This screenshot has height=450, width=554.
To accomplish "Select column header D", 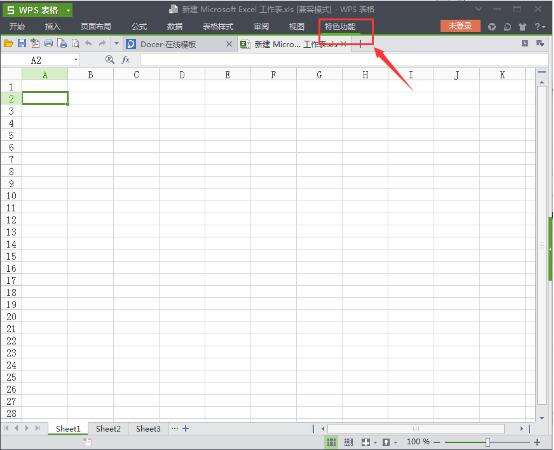I will (x=182, y=75).
